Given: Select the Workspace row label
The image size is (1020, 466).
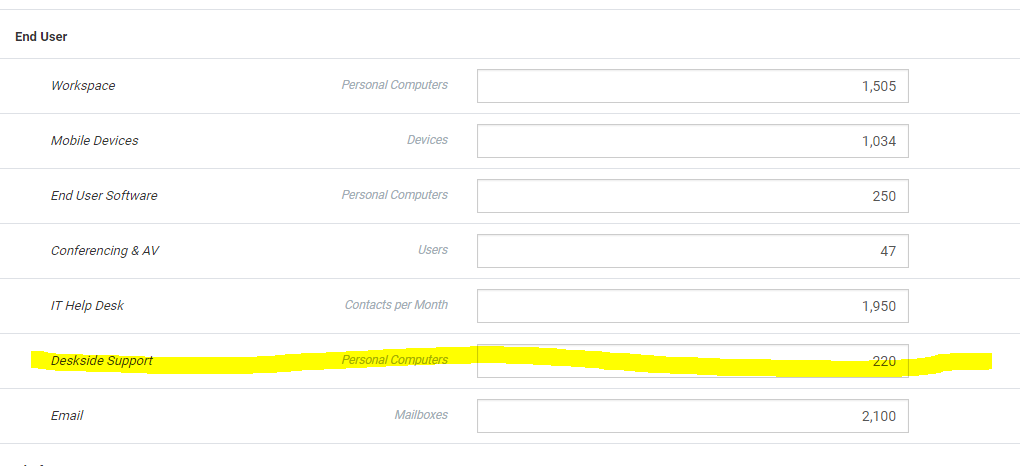Looking at the screenshot, I should (x=83, y=86).
